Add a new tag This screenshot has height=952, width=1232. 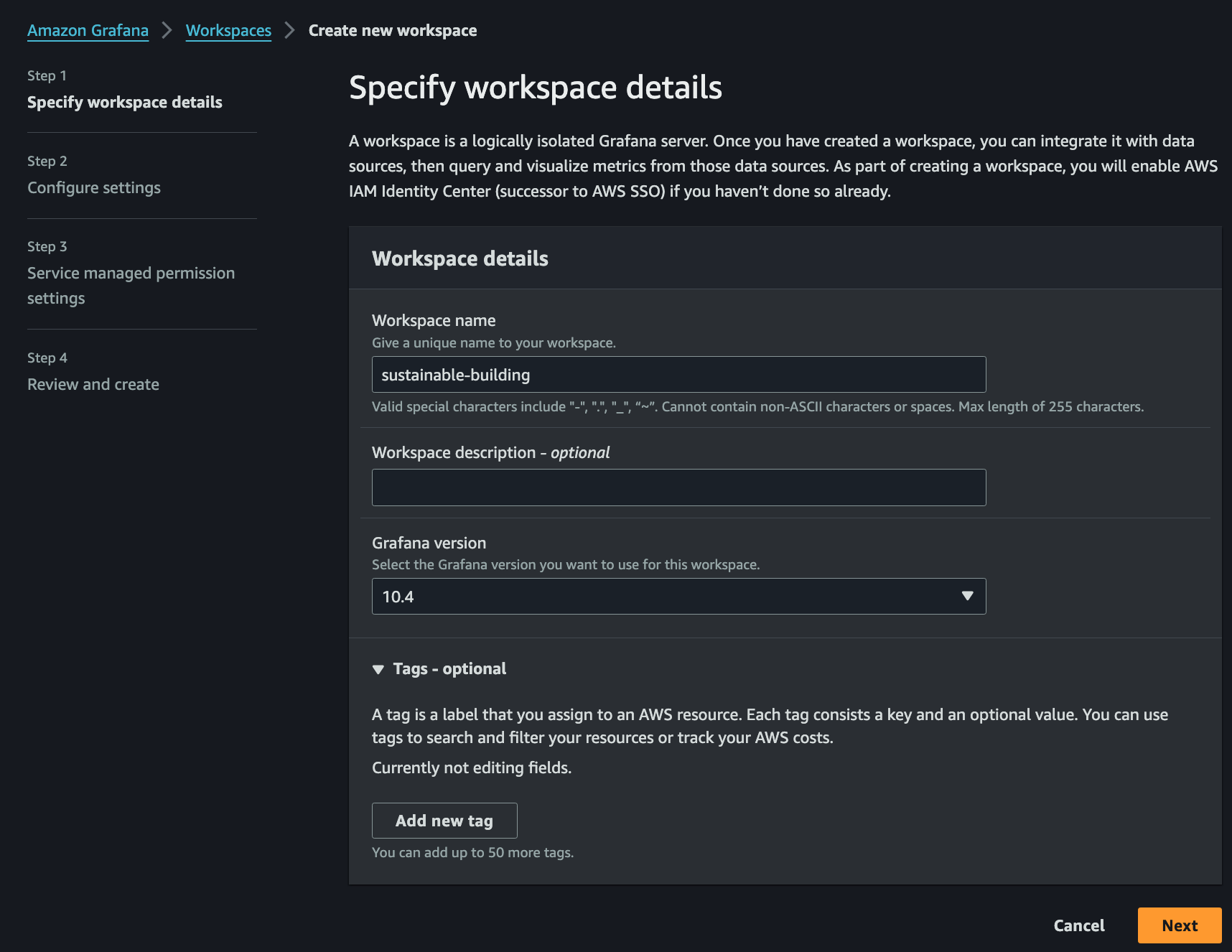(444, 821)
